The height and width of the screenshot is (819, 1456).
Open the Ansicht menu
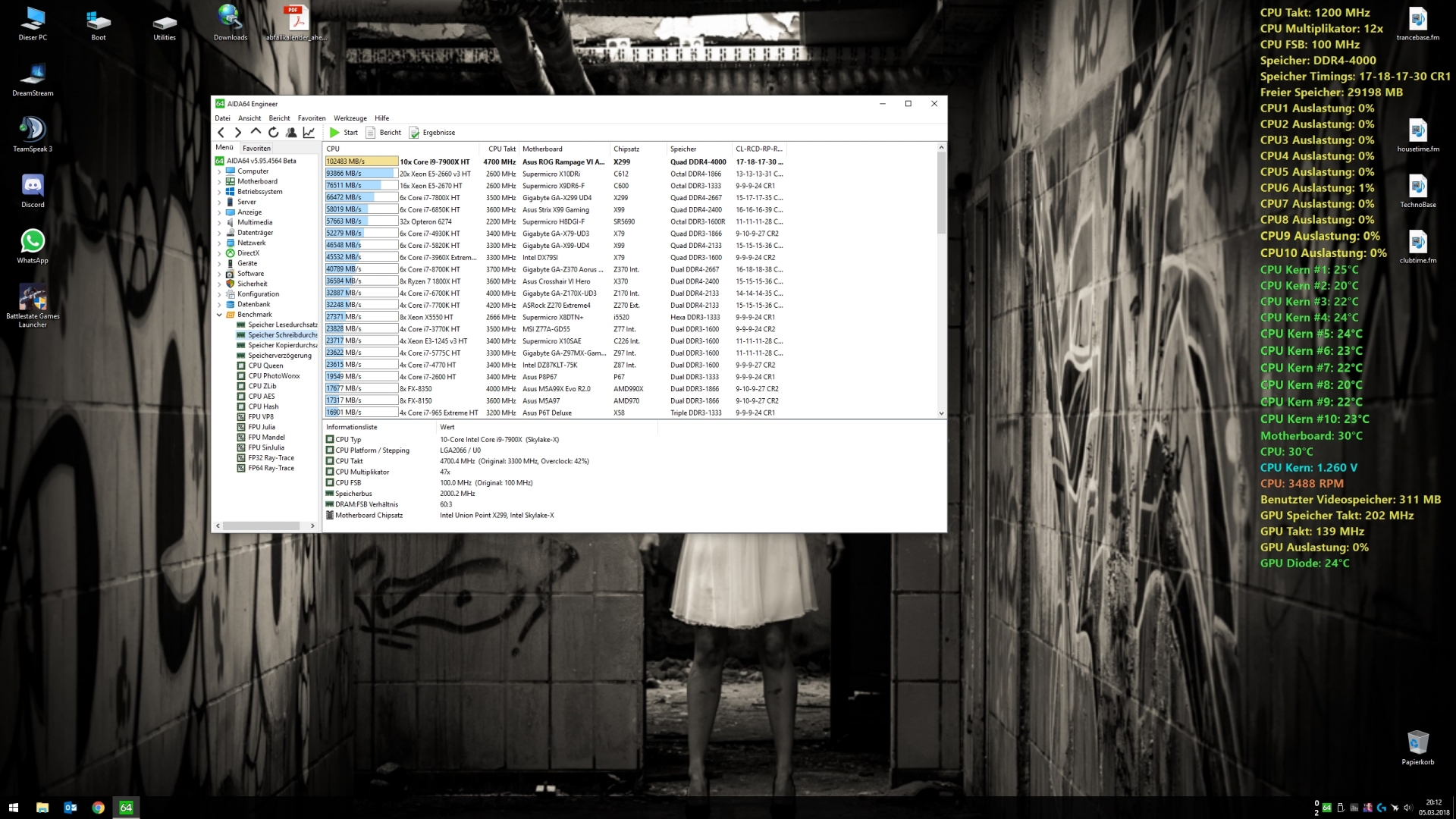[x=249, y=118]
